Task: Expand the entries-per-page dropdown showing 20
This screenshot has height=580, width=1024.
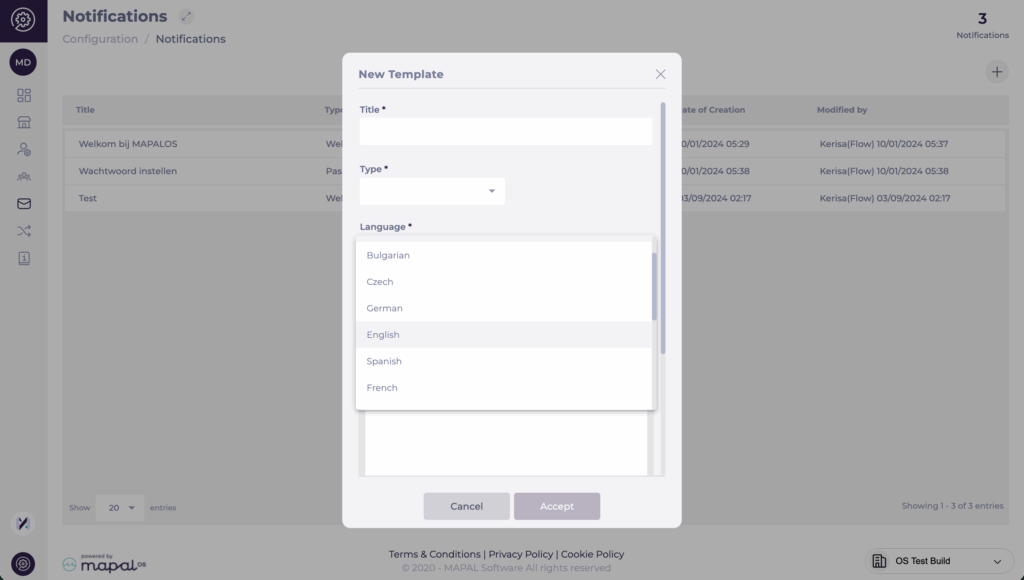Action: tap(120, 508)
